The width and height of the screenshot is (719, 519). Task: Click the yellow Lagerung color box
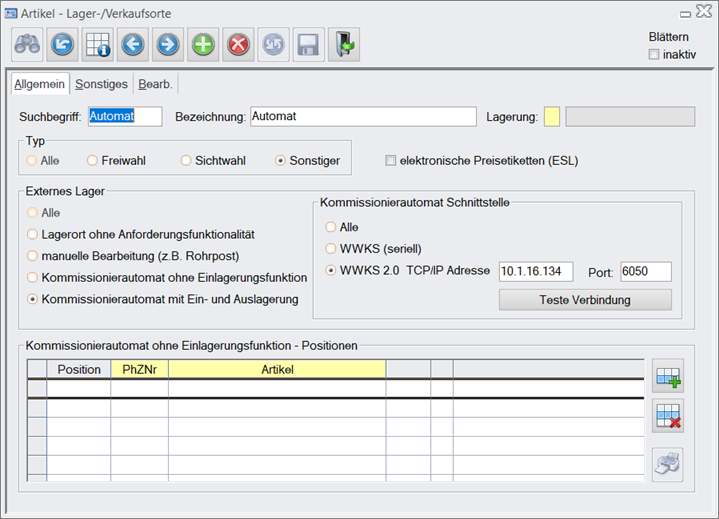coord(552,117)
